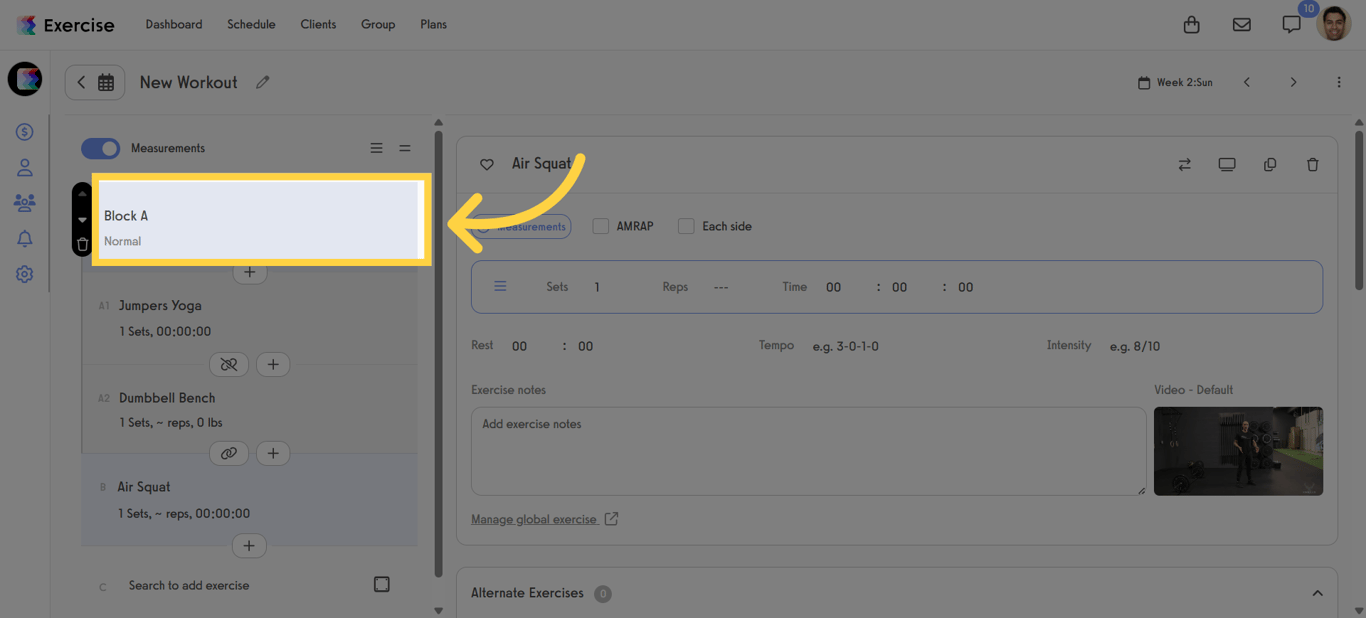Image resolution: width=1366 pixels, height=618 pixels.
Task: Open the Schedule page from the top navigation
Action: 251,24
